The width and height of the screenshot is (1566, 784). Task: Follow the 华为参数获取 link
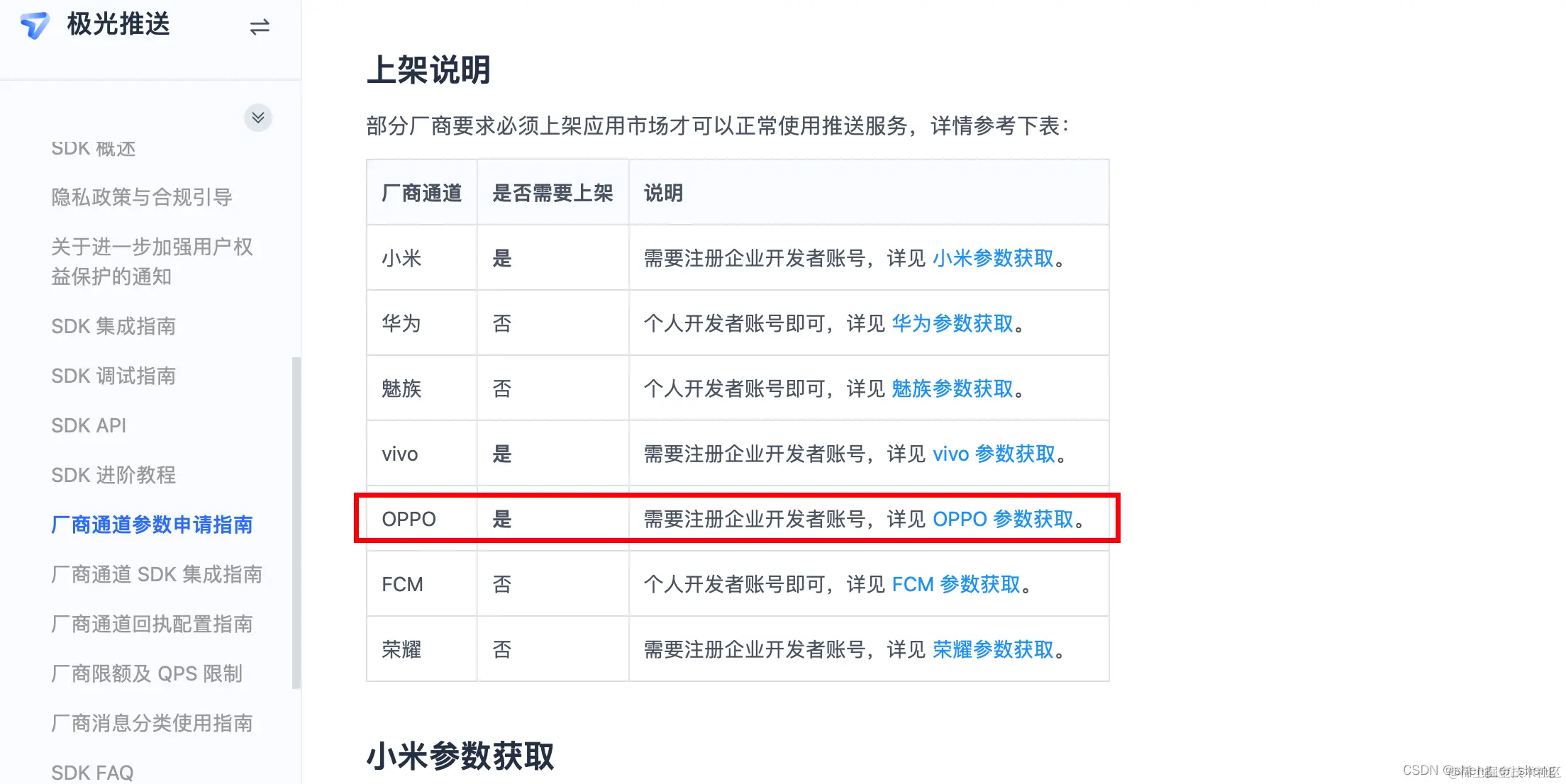click(x=953, y=324)
